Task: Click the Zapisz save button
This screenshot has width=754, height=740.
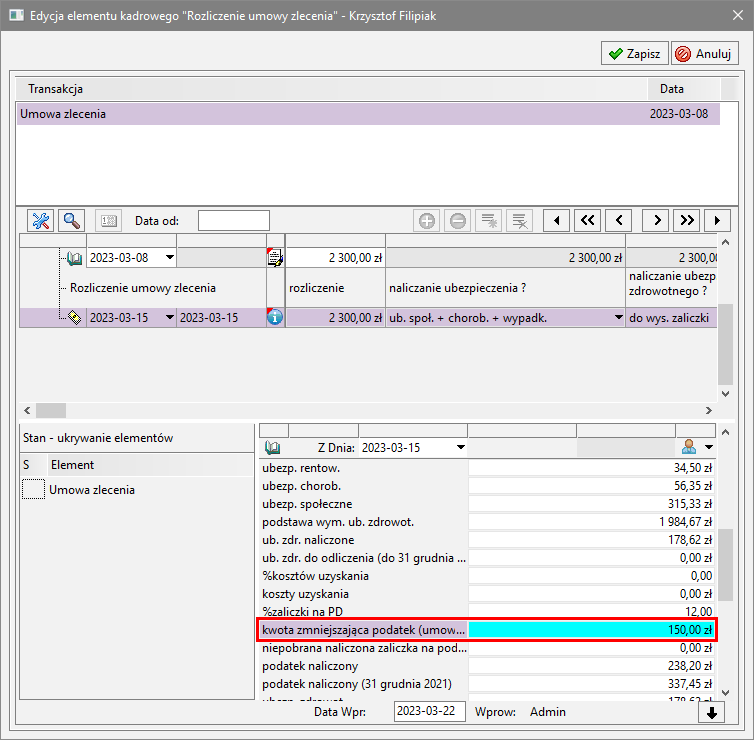Action: tap(635, 53)
